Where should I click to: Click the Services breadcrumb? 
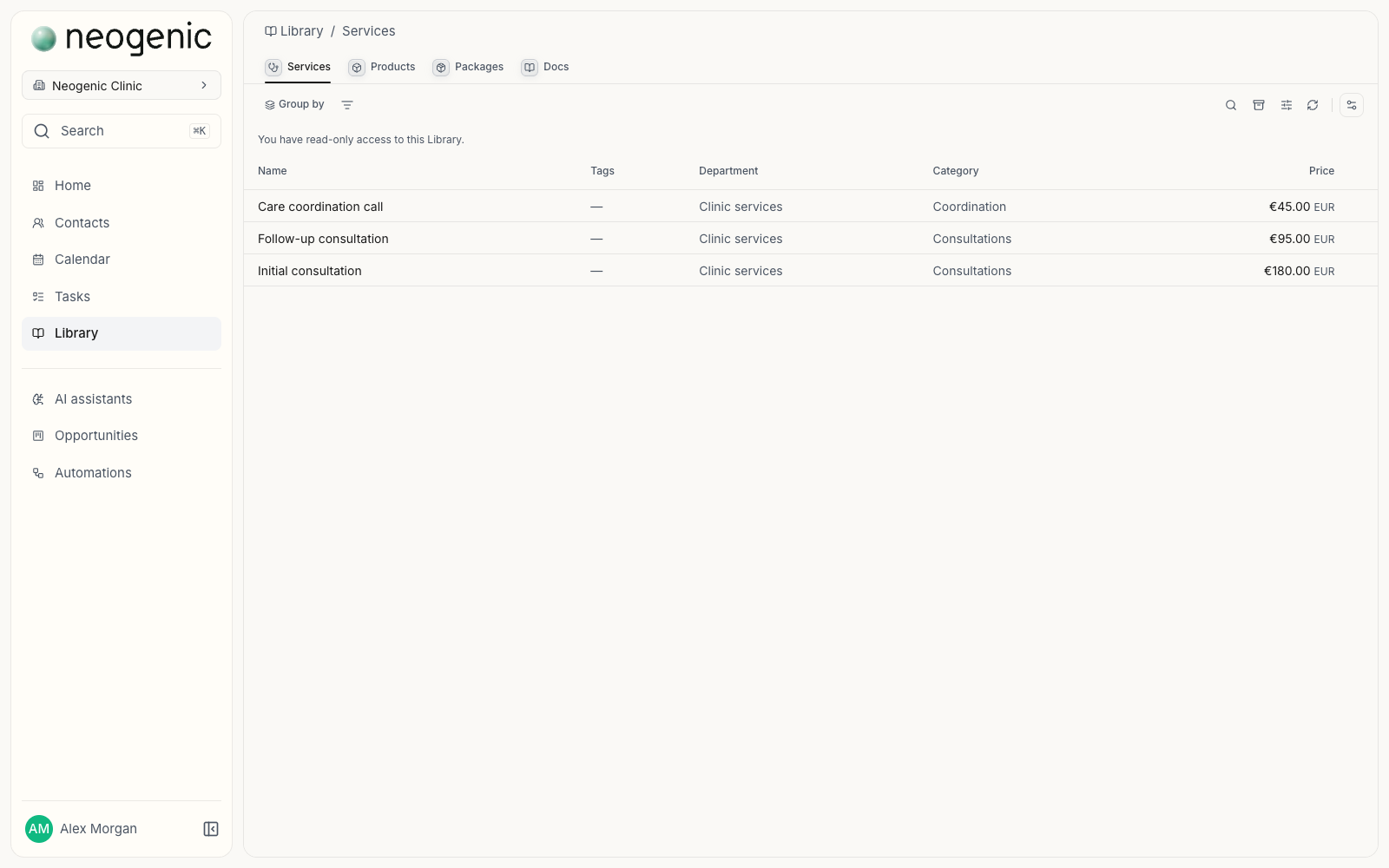(368, 31)
